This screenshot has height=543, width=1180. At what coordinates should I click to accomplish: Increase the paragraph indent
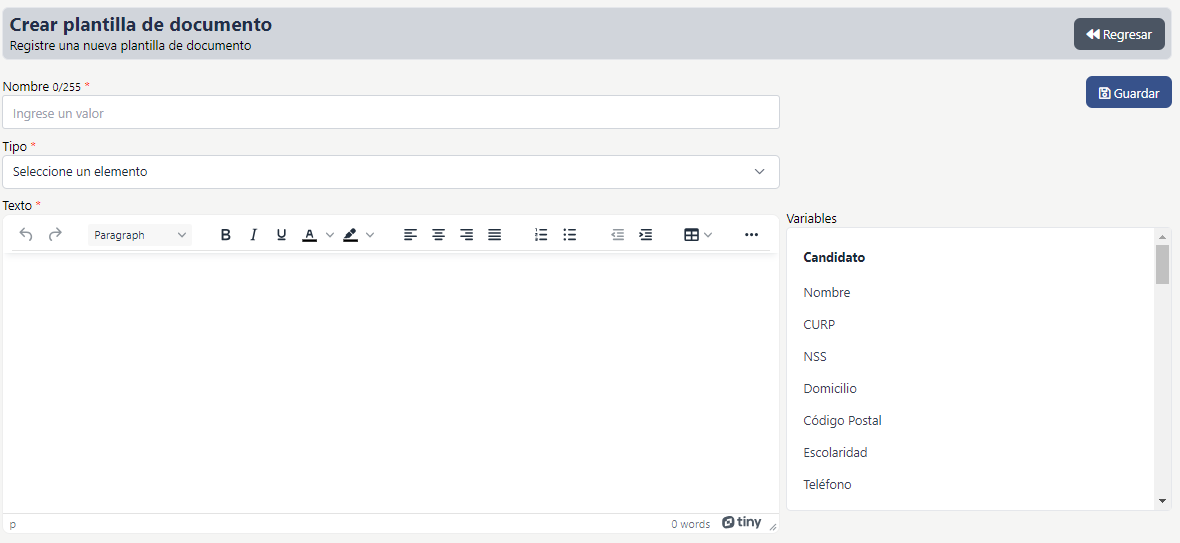pos(645,235)
